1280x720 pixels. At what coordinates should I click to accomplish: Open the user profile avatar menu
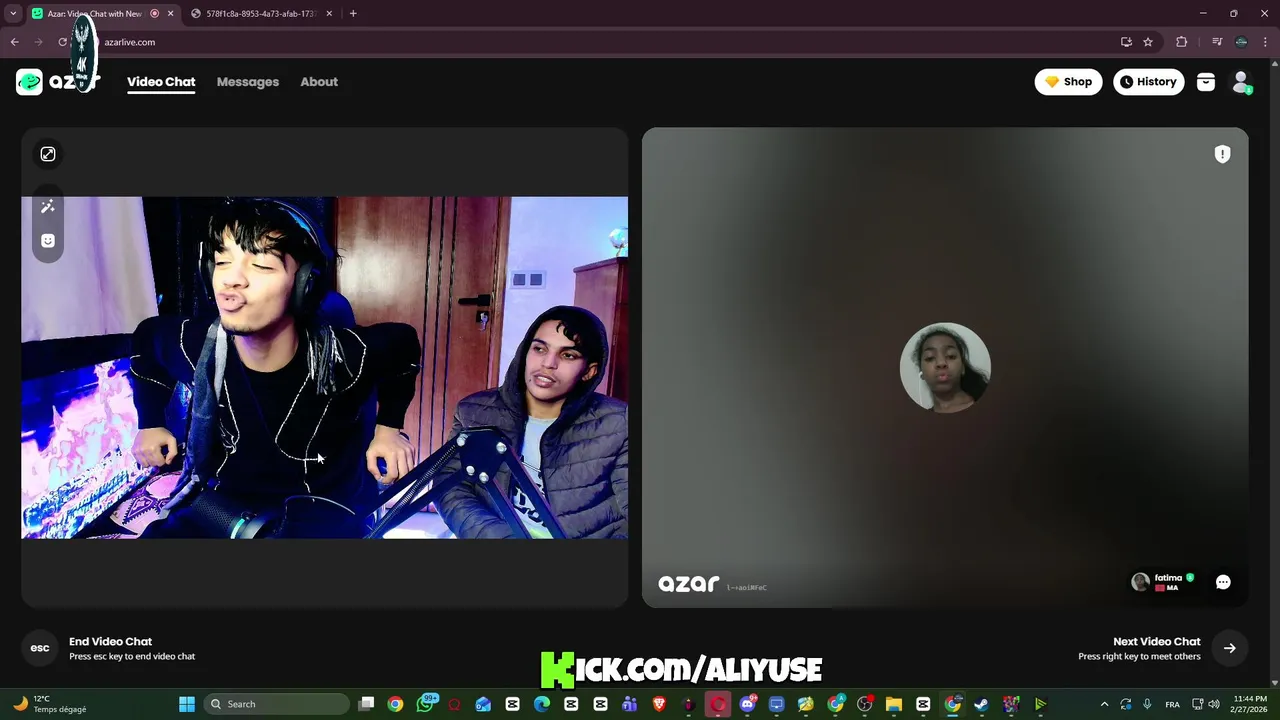(x=1241, y=83)
